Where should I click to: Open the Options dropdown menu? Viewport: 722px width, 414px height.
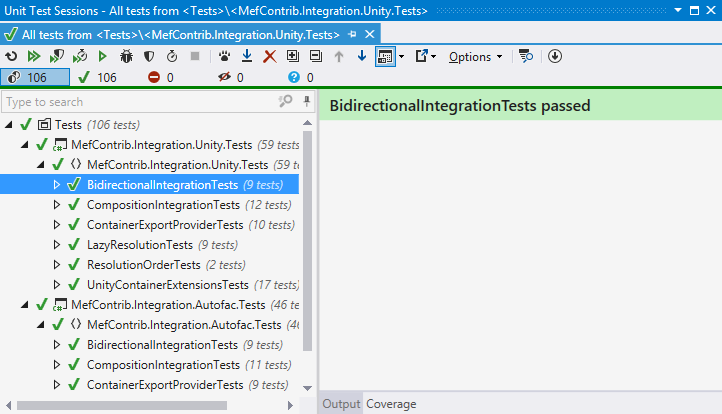coord(475,57)
